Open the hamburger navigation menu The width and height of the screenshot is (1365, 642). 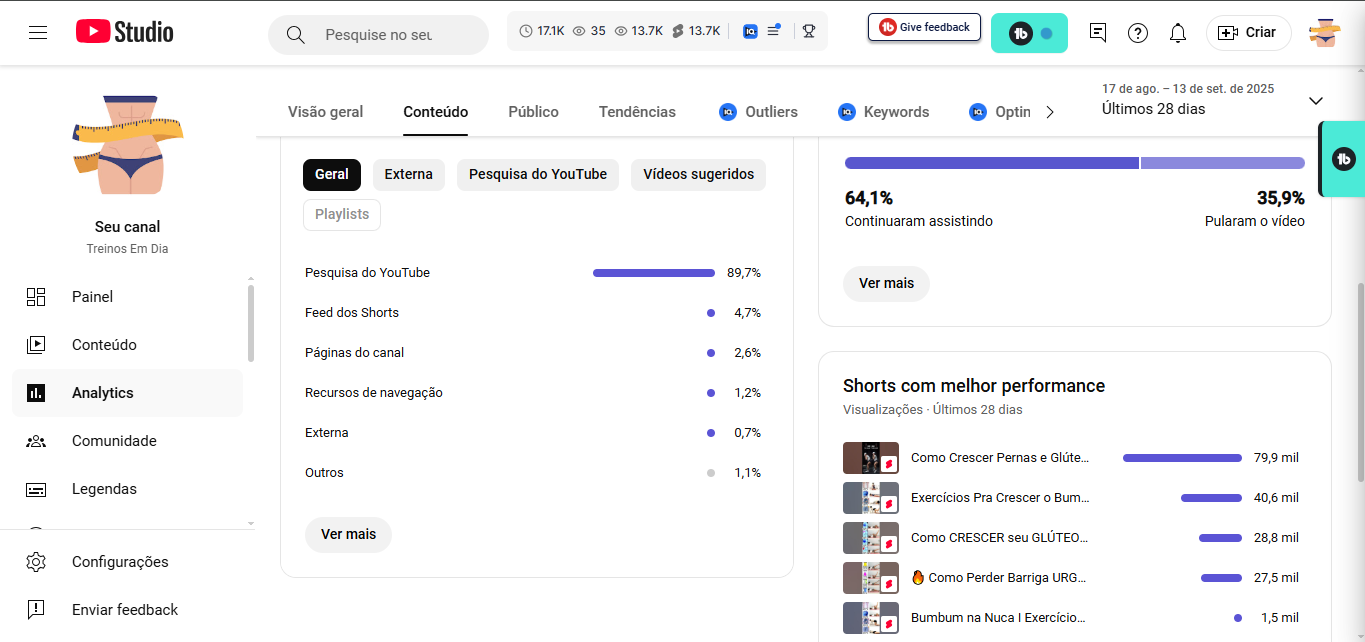[x=38, y=33]
